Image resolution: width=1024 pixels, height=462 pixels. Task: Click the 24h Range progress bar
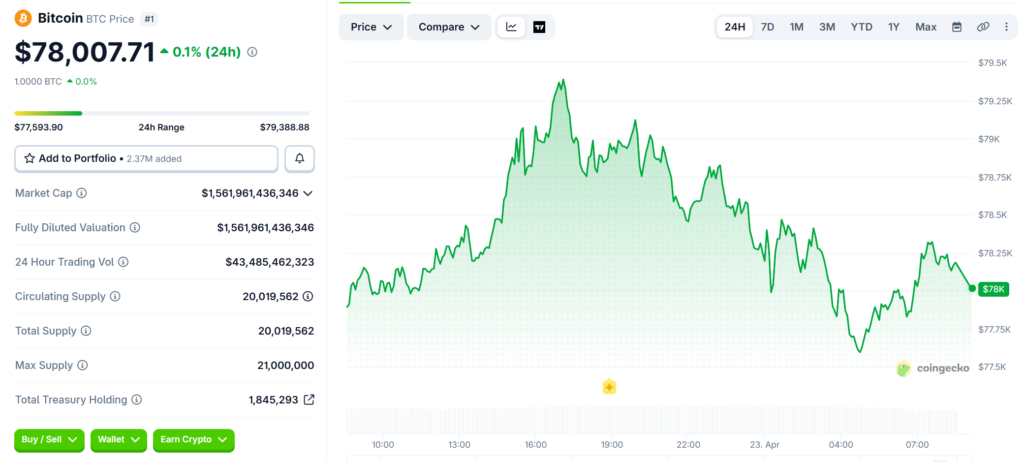pos(162,113)
